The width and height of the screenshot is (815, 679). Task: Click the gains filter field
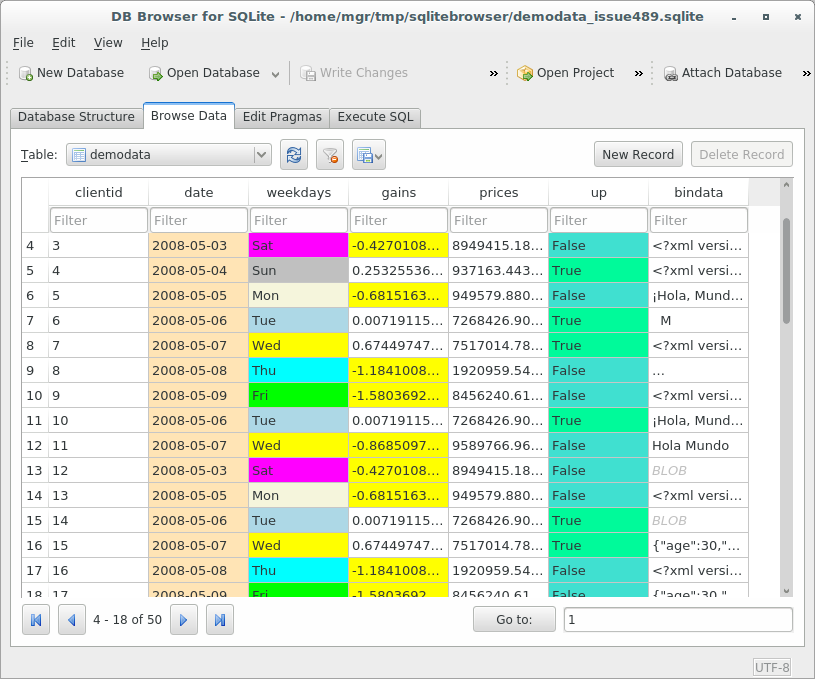[399, 220]
